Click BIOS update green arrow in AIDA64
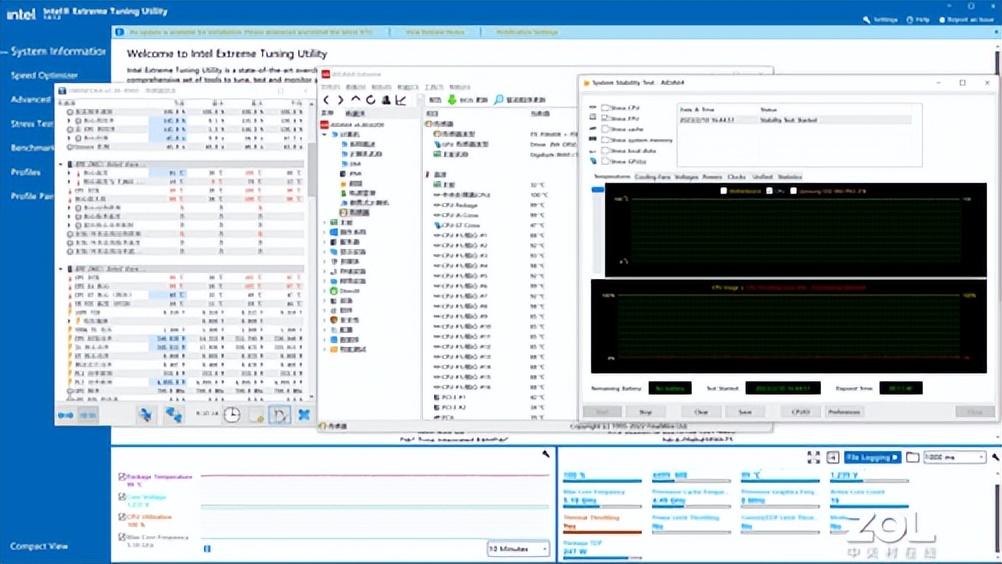This screenshot has width=1002, height=564. point(452,100)
